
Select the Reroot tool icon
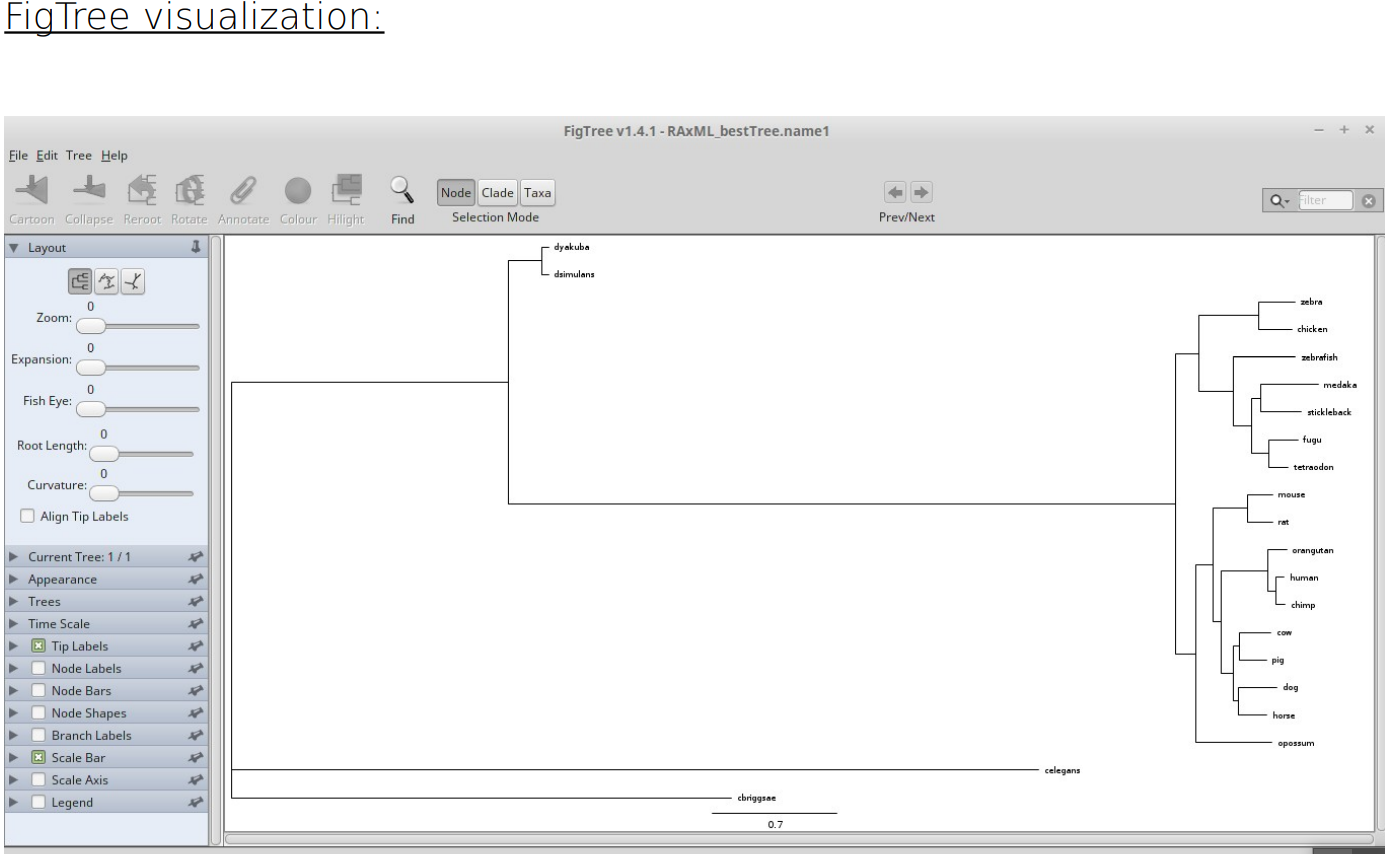[140, 192]
